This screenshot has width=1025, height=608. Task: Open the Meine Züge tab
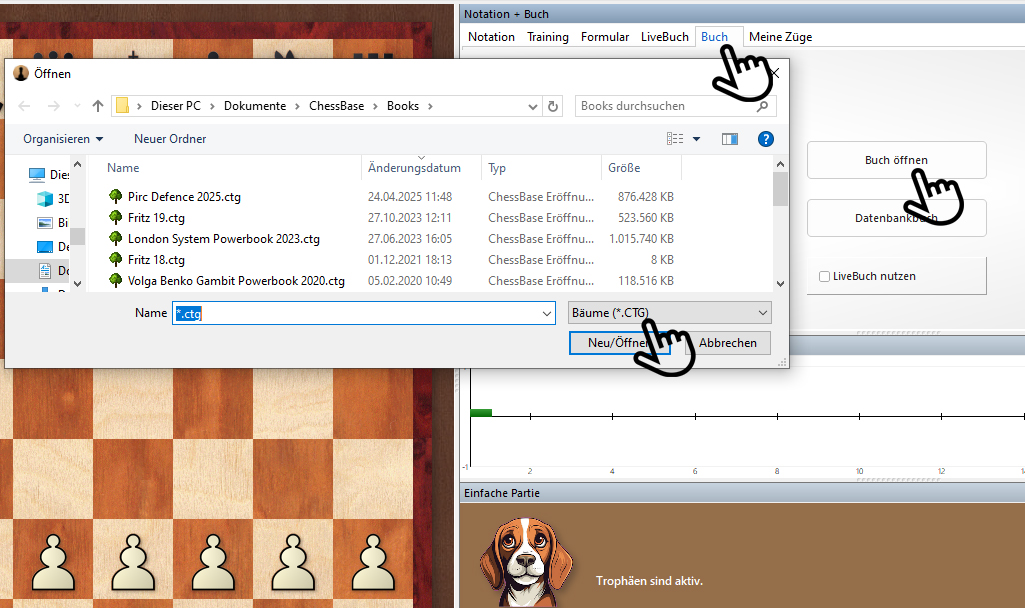(779, 37)
